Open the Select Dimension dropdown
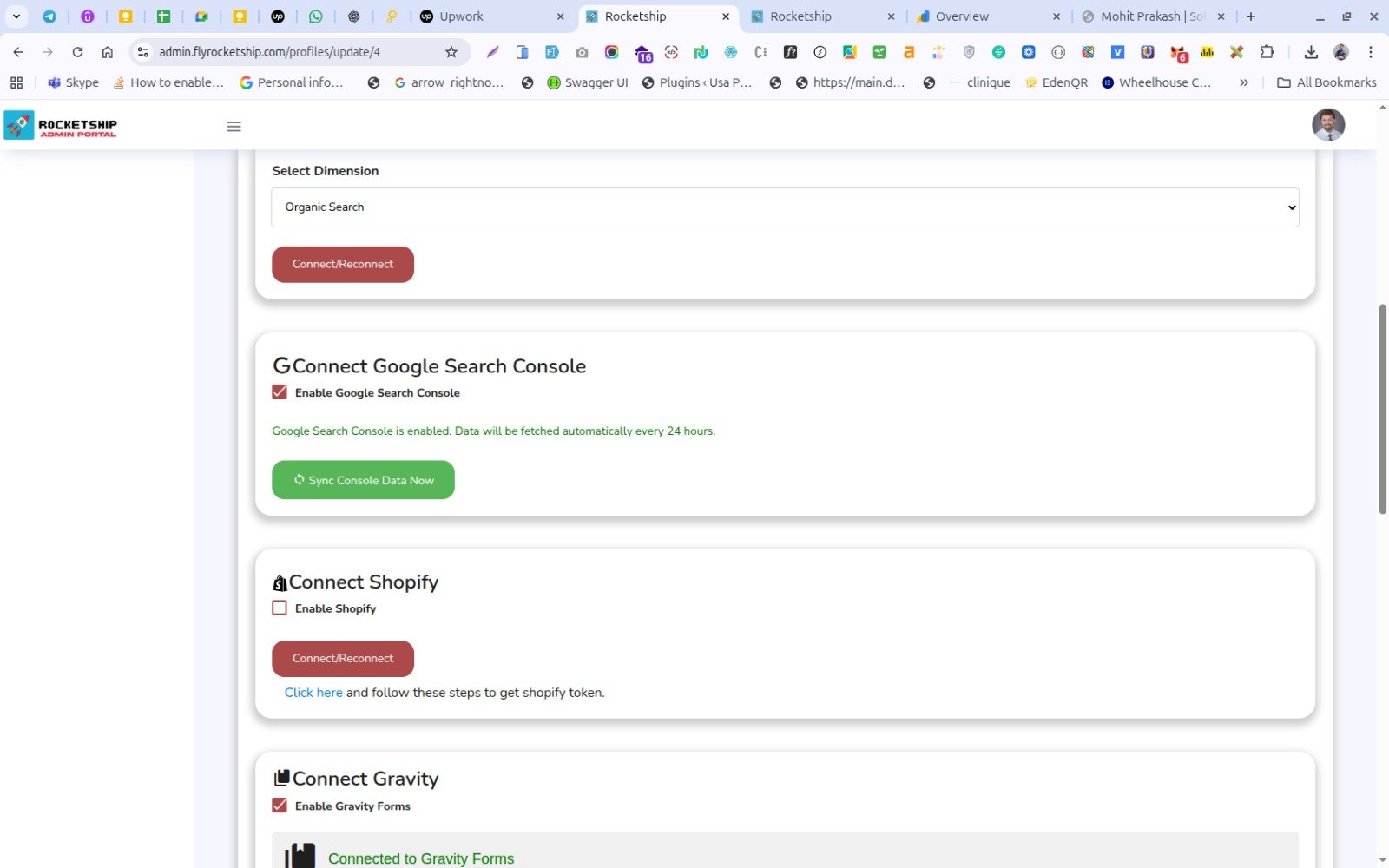Viewport: 1389px width, 868px height. 785,207
